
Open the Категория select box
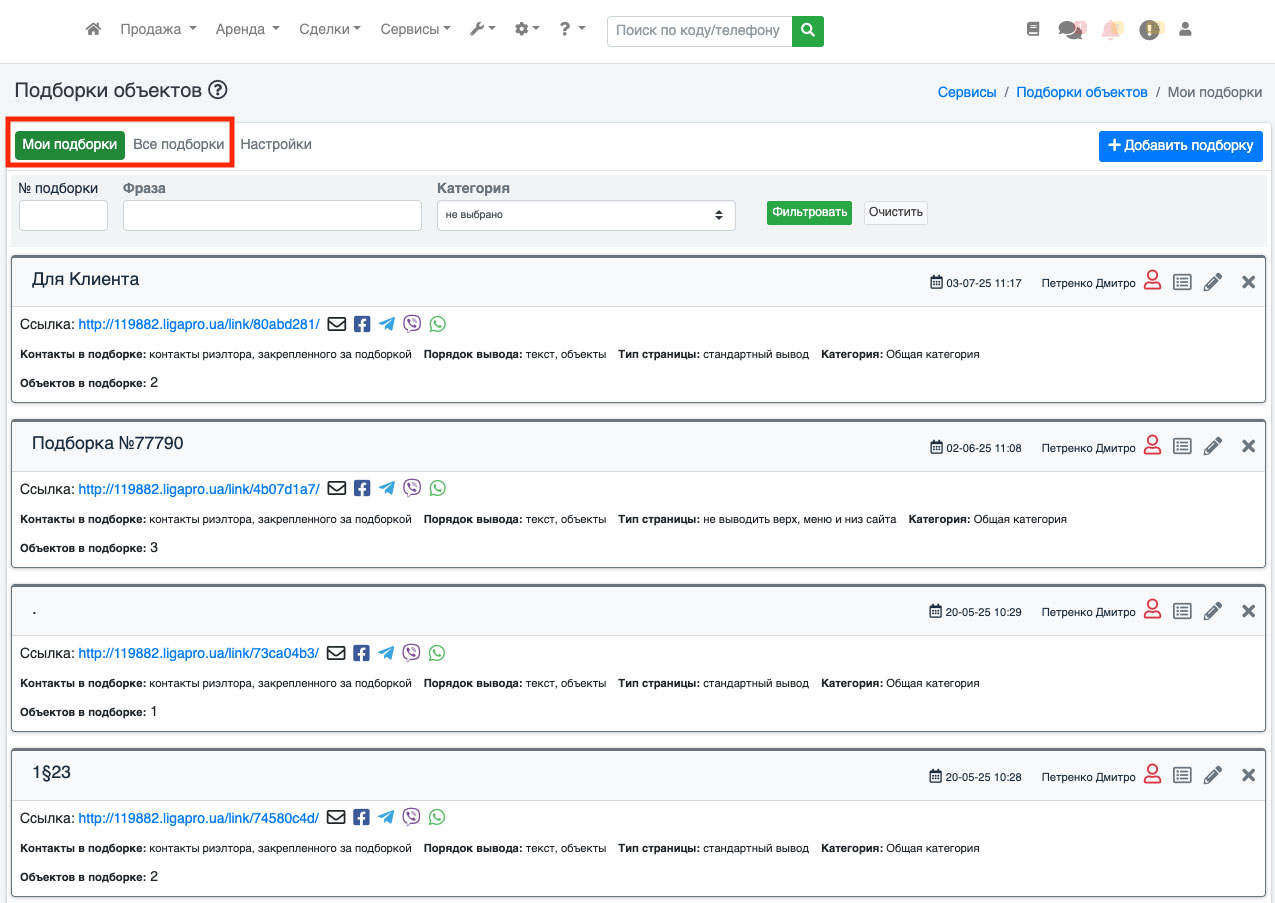586,215
